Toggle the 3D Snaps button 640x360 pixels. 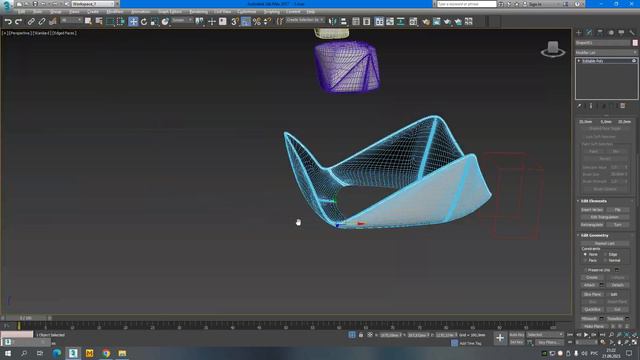(235, 22)
